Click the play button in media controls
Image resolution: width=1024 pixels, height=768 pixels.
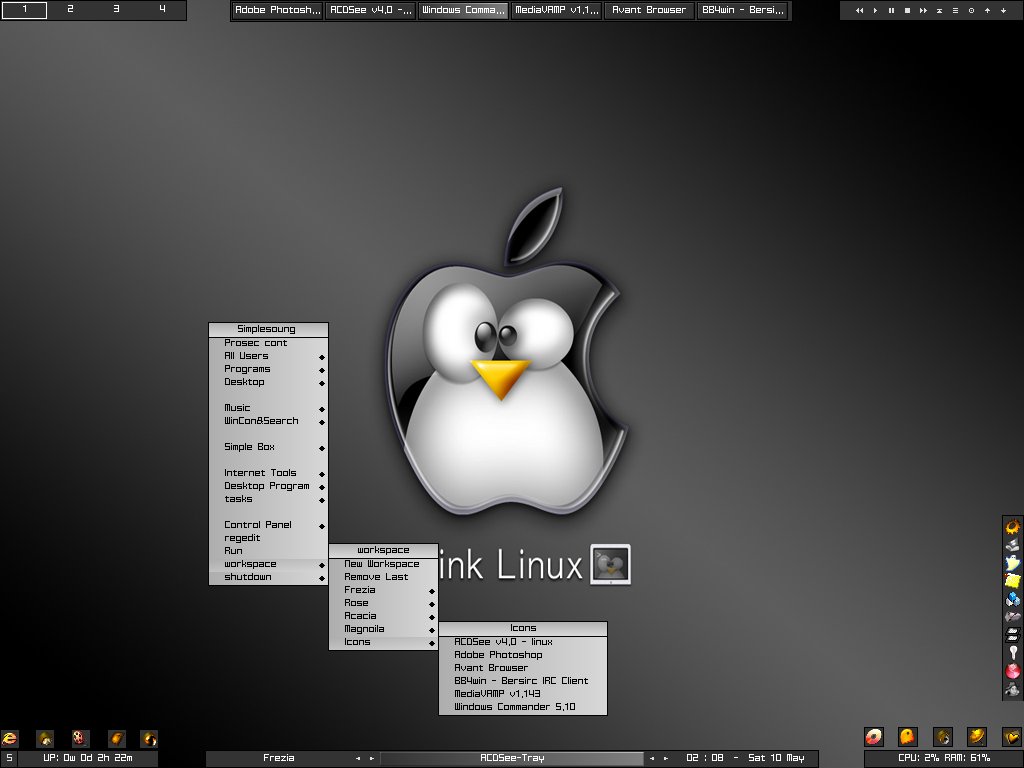tap(876, 10)
